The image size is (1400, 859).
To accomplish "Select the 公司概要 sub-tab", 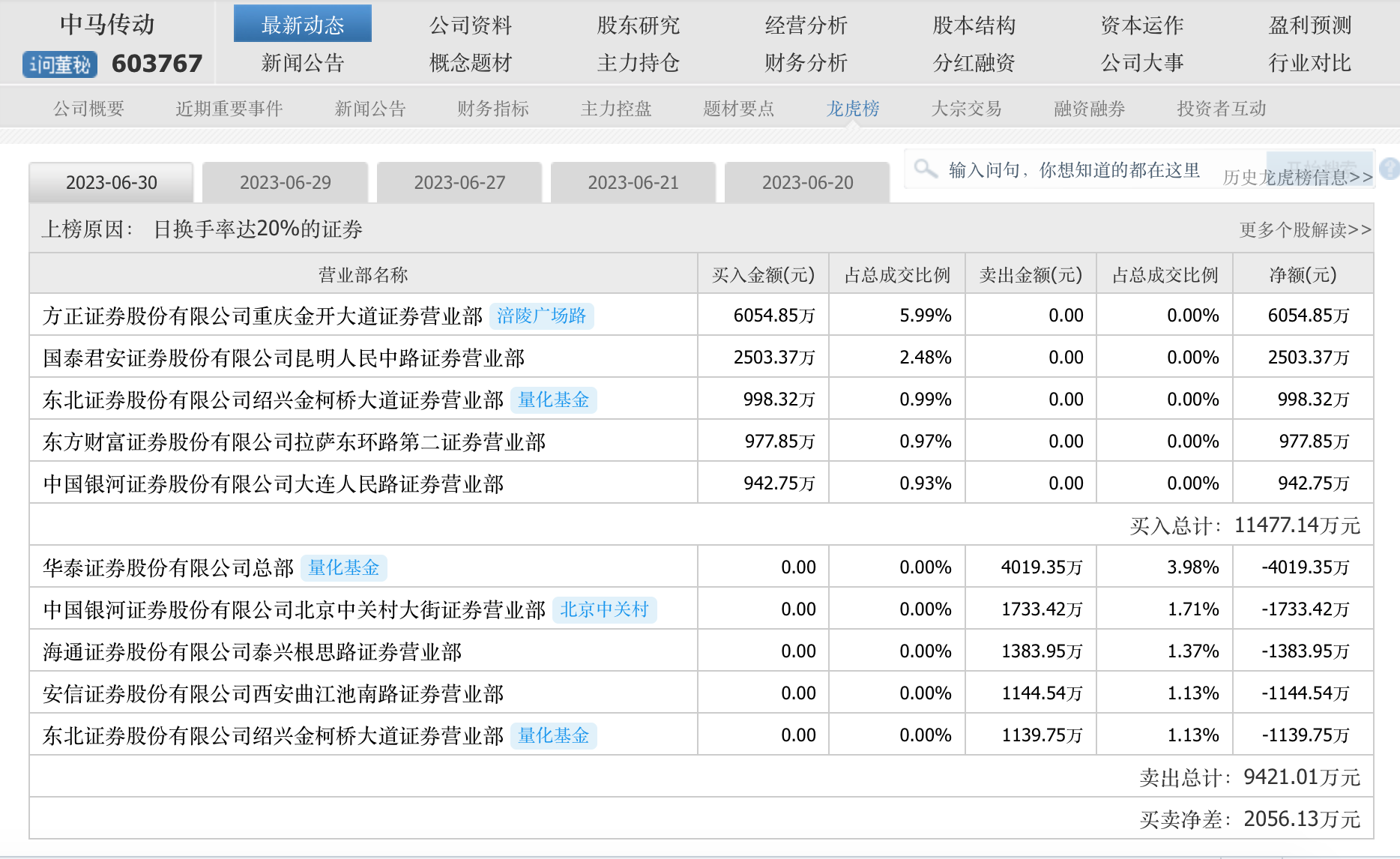I will click(x=88, y=109).
